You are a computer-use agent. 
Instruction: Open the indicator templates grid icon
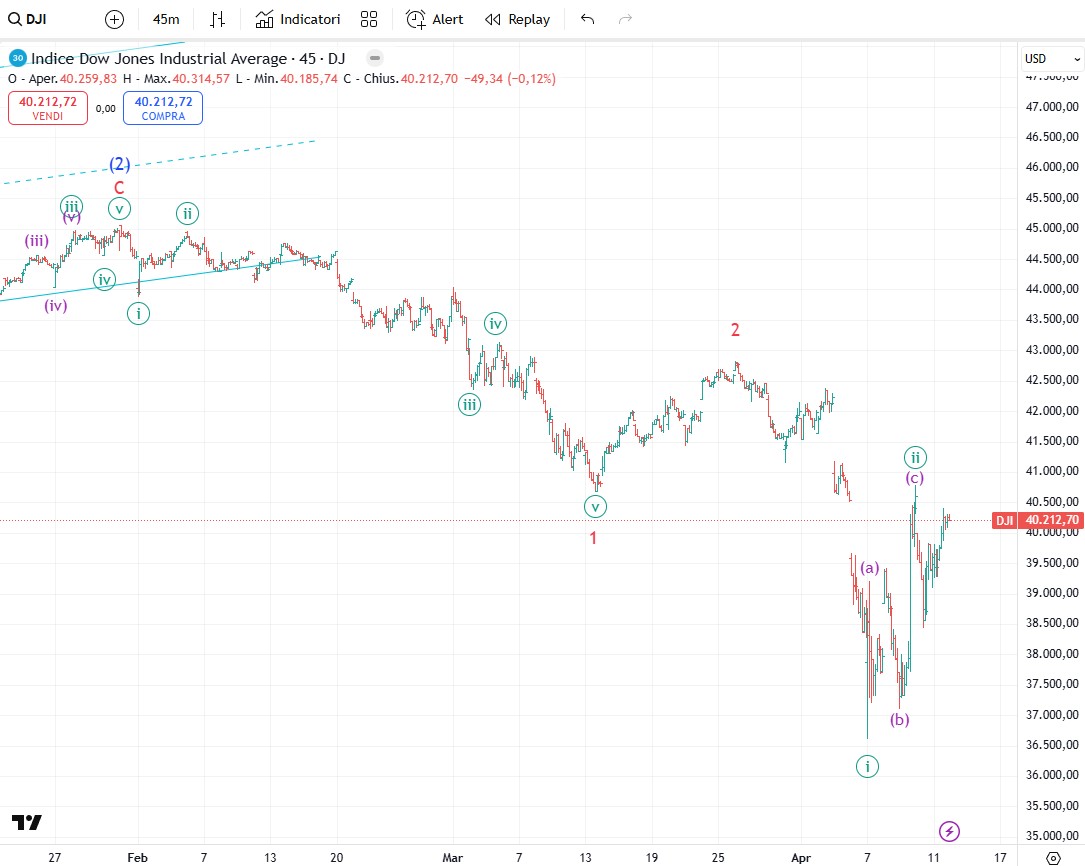[369, 19]
